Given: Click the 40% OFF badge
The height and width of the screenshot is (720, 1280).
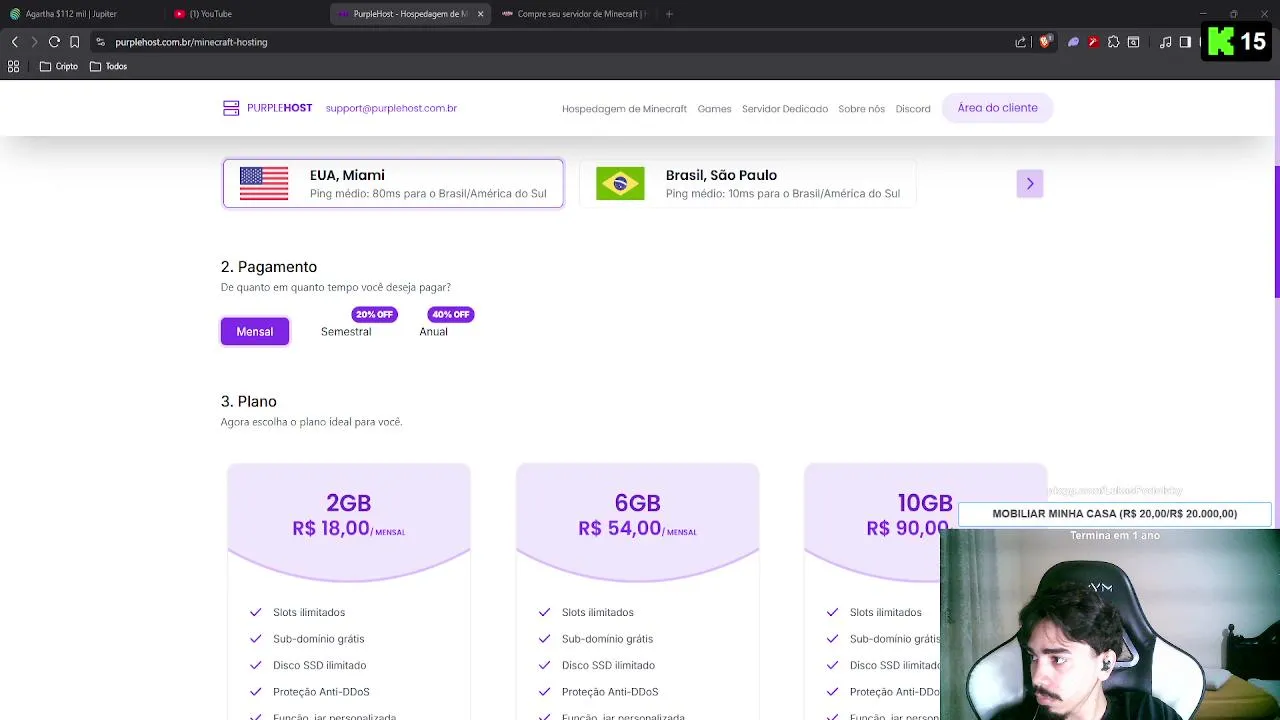Looking at the screenshot, I should (x=451, y=314).
